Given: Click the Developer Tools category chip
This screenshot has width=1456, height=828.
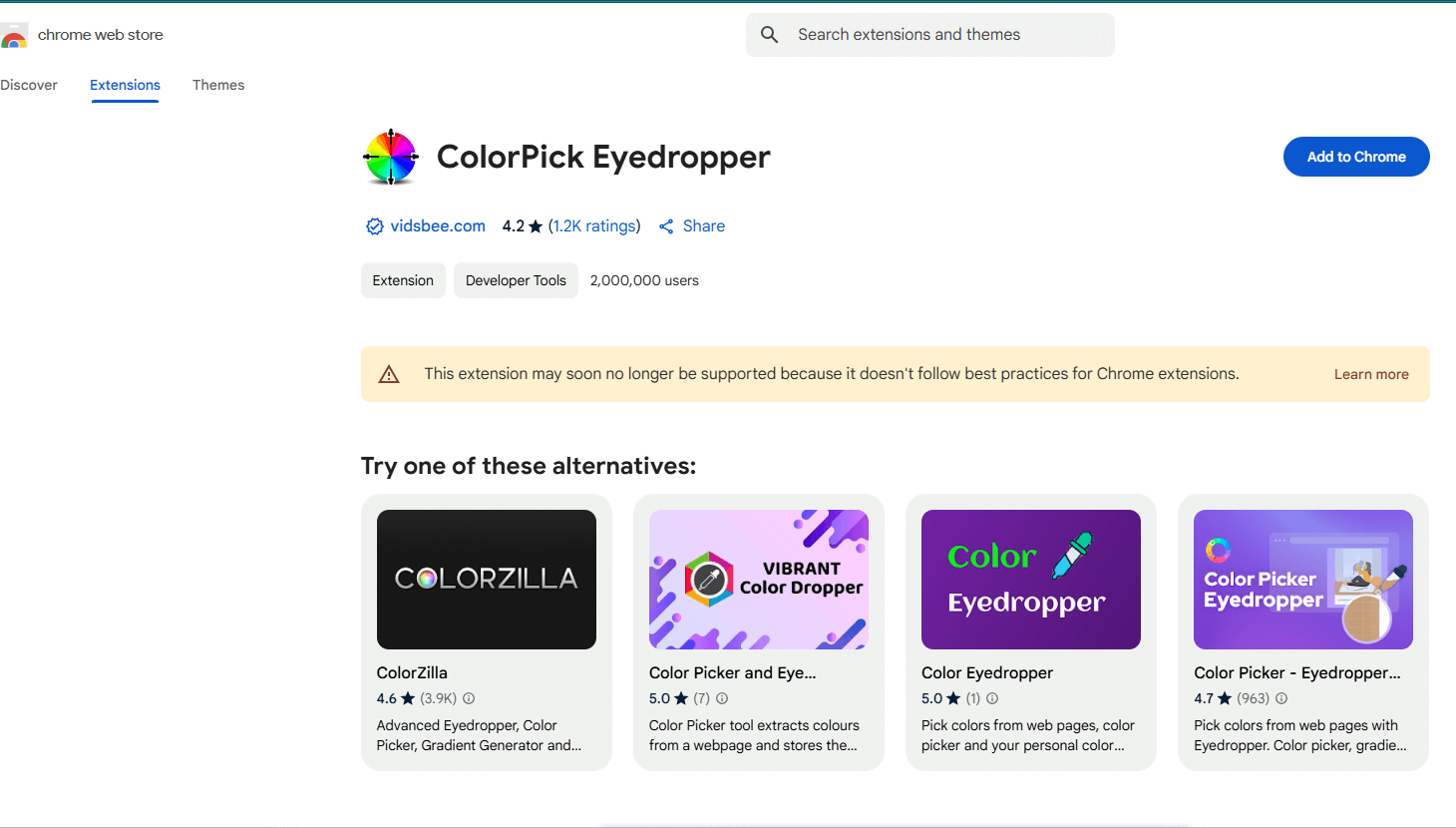Looking at the screenshot, I should [516, 280].
